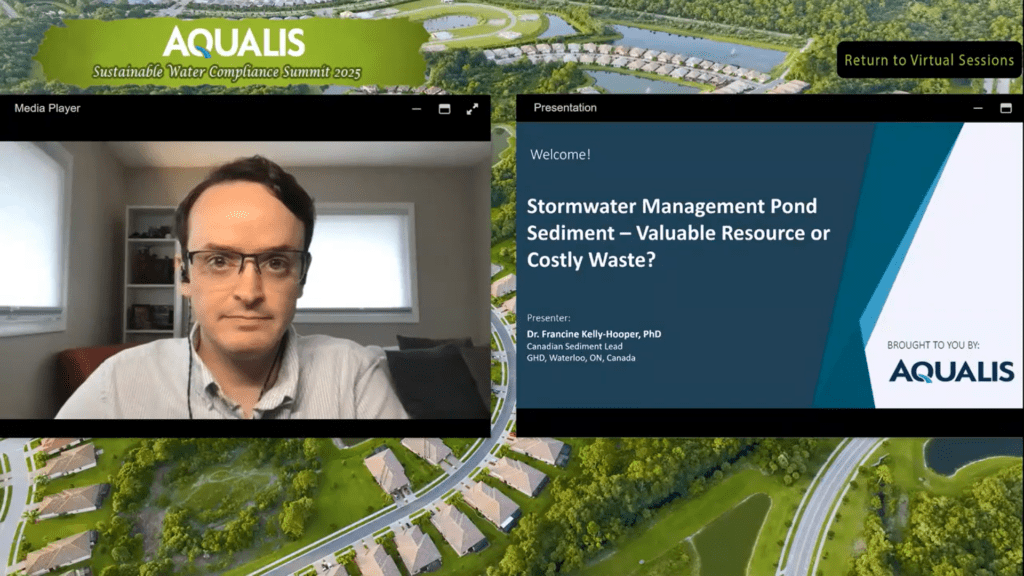Image resolution: width=1024 pixels, height=576 pixels.
Task: Minimize the Media Player window
Action: click(x=419, y=109)
